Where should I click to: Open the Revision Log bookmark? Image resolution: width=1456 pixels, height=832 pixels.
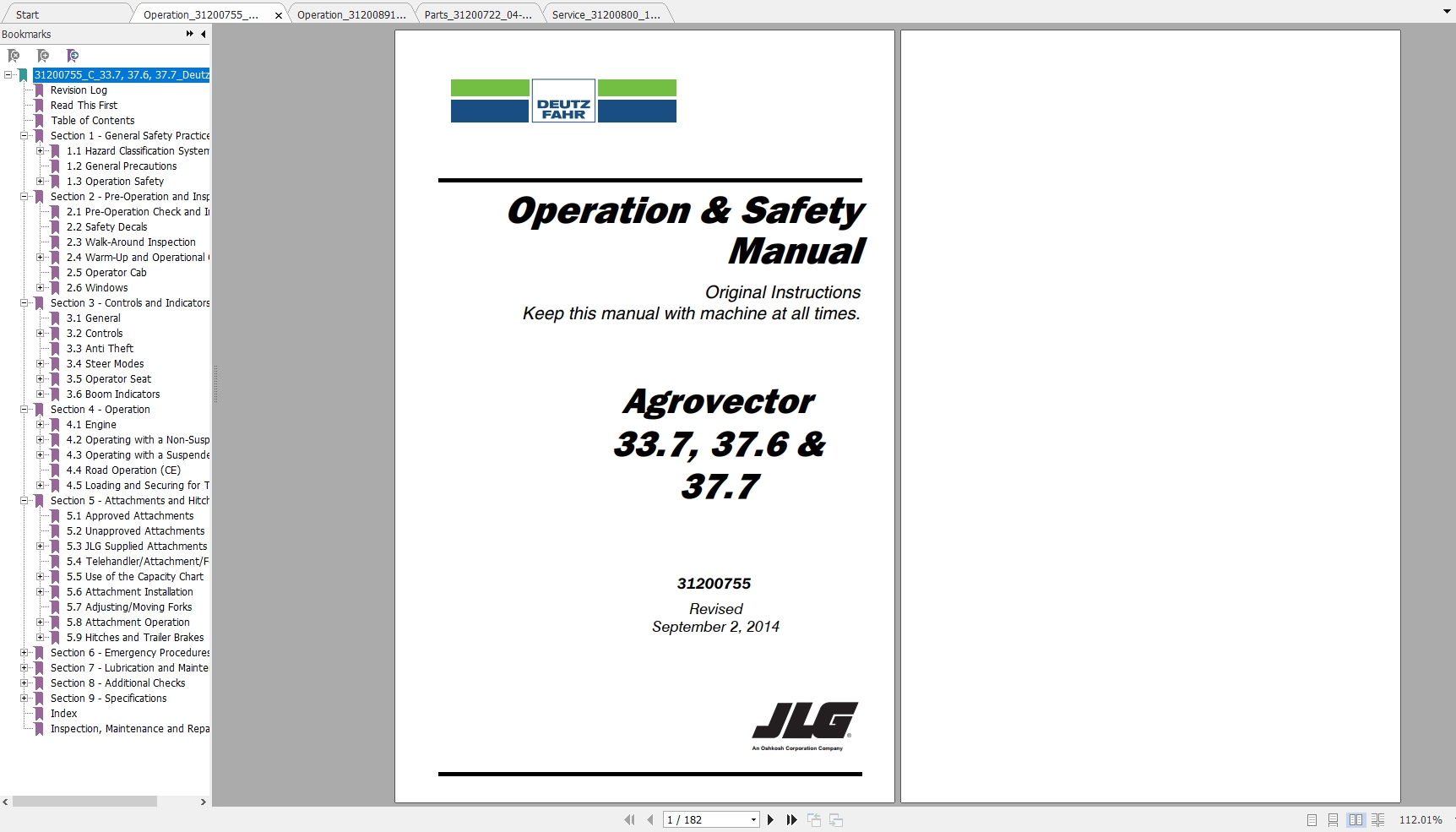tap(79, 90)
